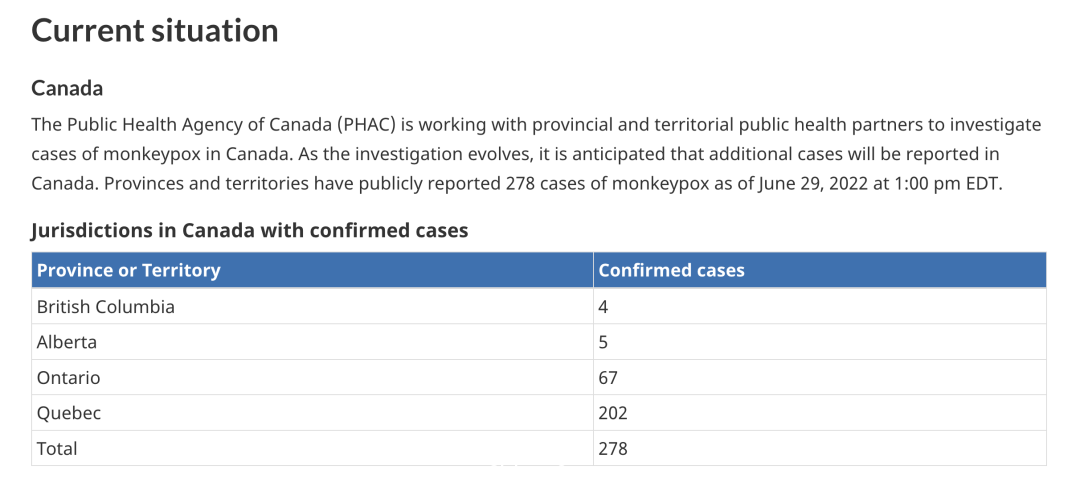Click the Ontario table cell
1080x487 pixels.
pyautogui.click(x=312, y=377)
